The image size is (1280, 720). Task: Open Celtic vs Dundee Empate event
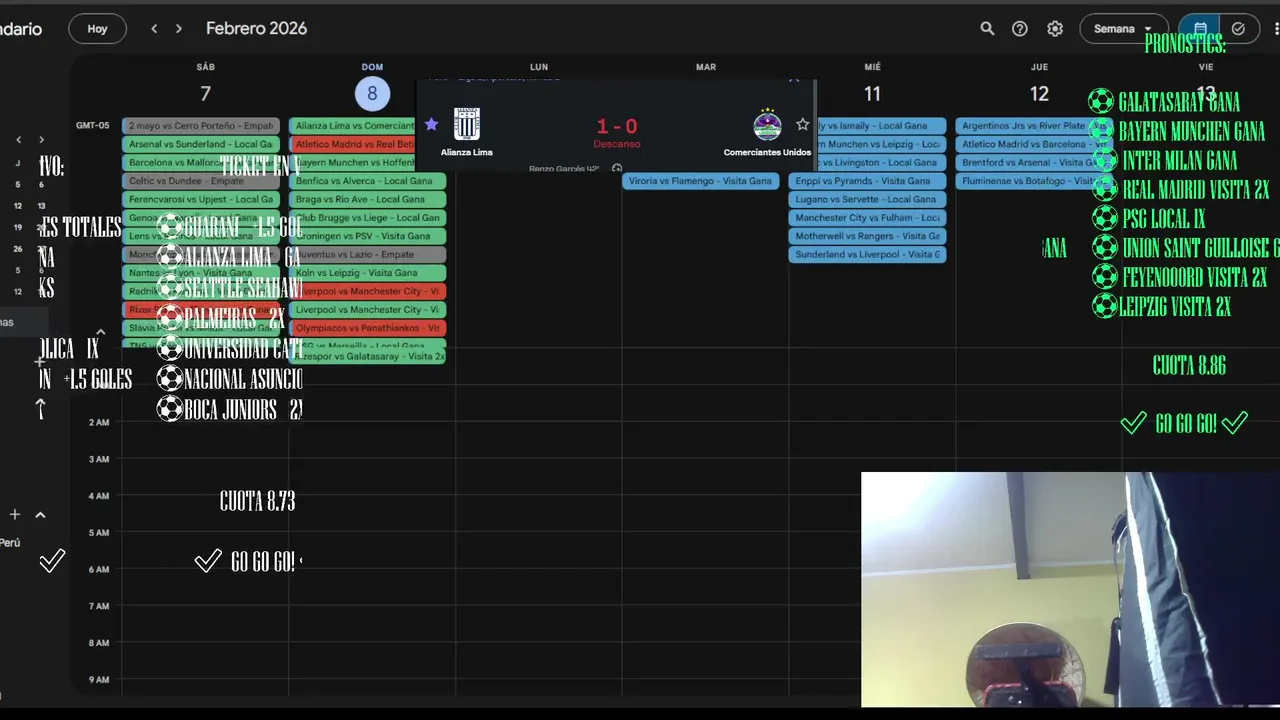[x=201, y=181]
